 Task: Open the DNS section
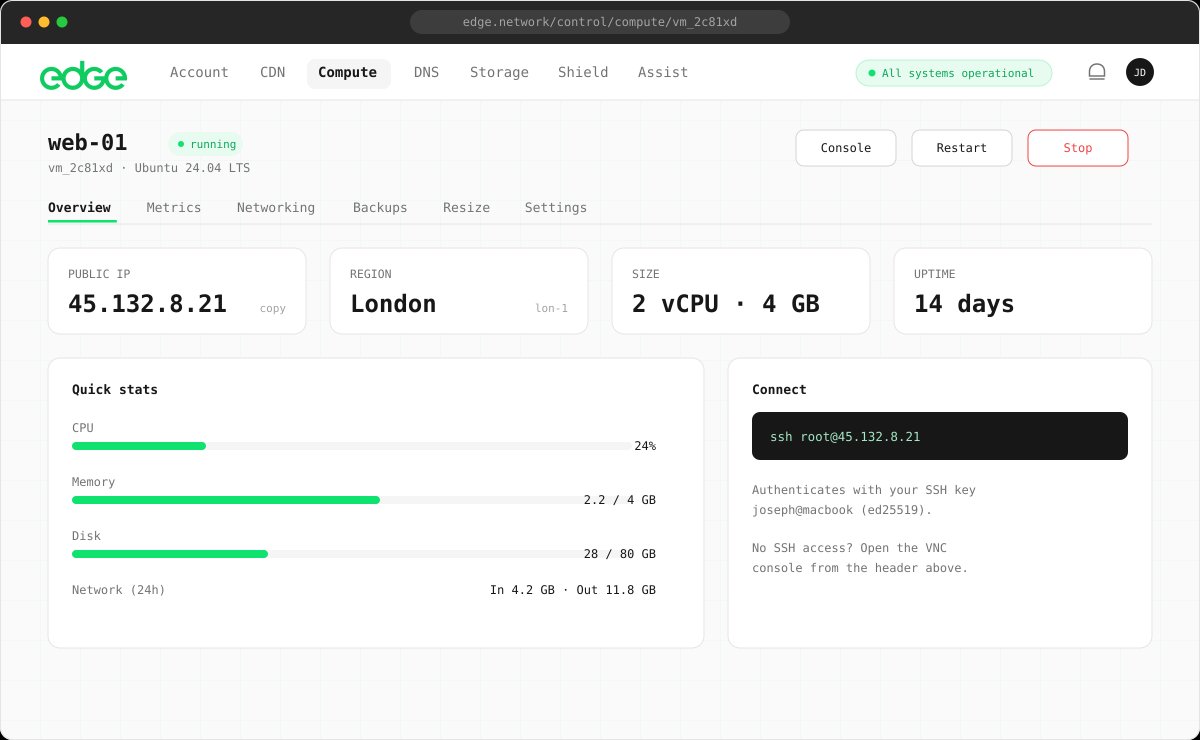click(426, 73)
